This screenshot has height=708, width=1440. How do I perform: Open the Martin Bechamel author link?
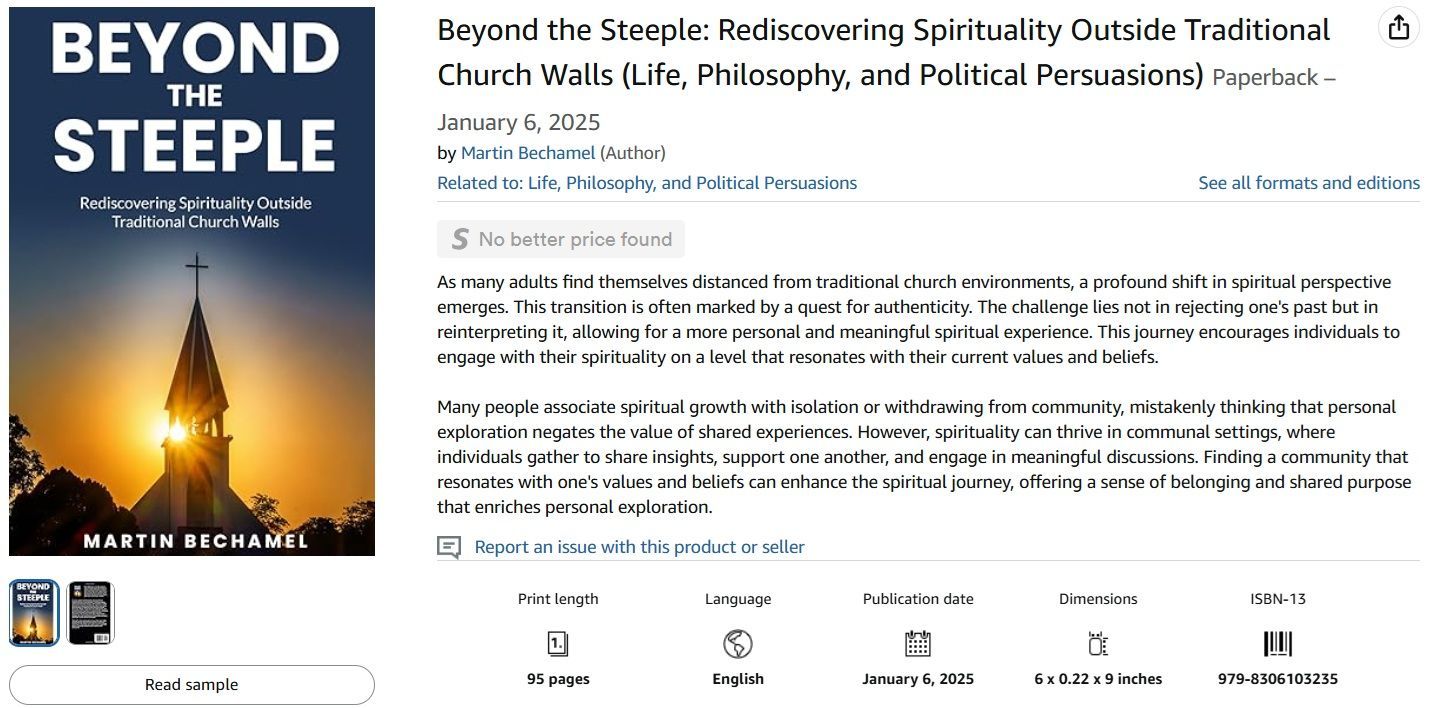click(x=528, y=153)
